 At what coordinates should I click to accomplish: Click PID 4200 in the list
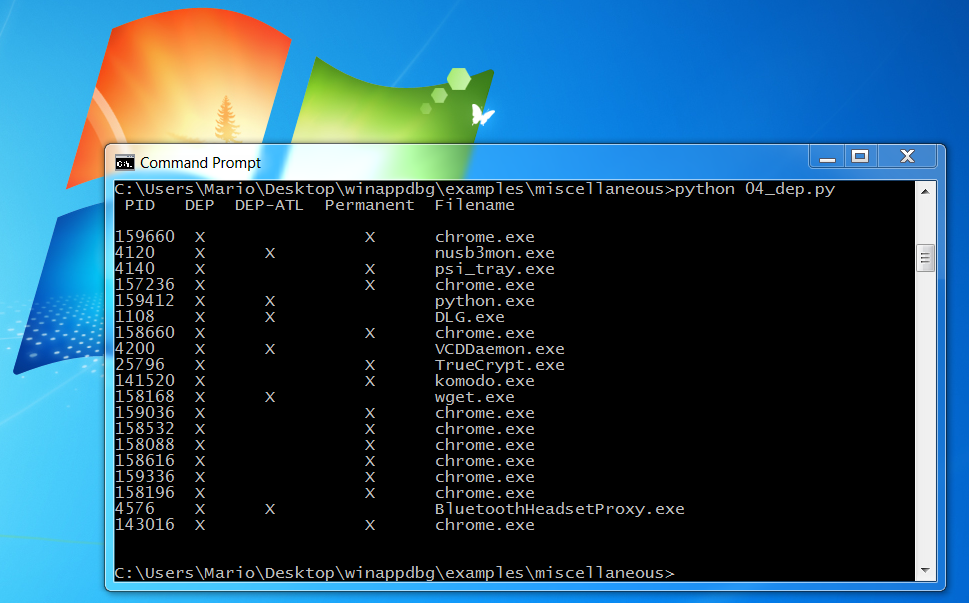(135, 349)
